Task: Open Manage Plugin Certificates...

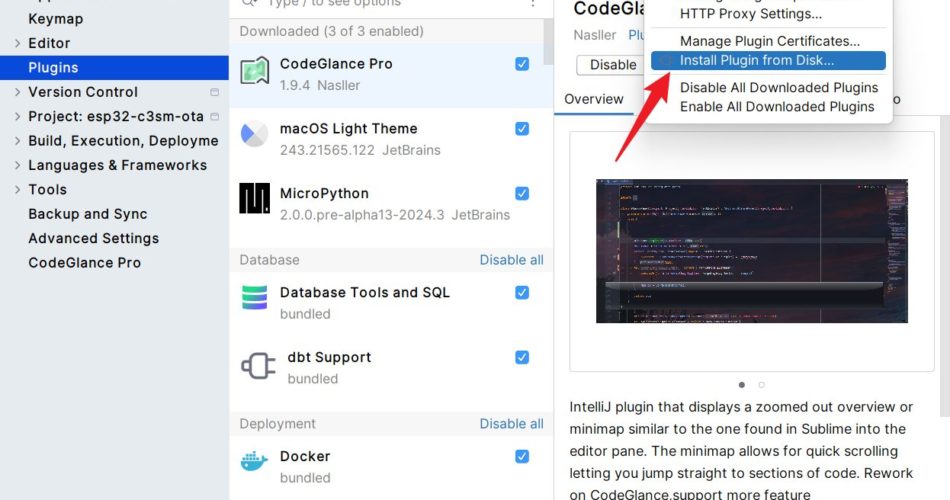Action: [x=768, y=41]
